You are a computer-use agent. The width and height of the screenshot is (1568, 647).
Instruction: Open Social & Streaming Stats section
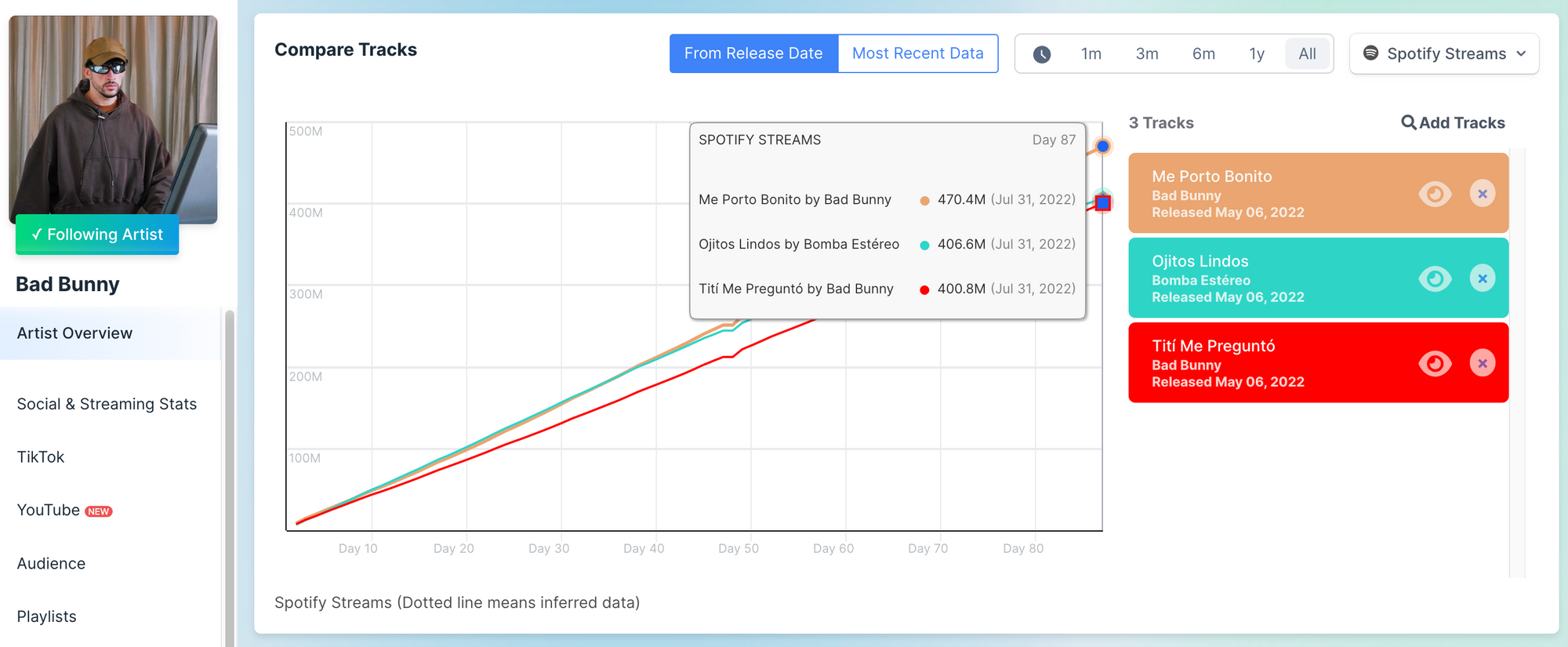(x=107, y=404)
